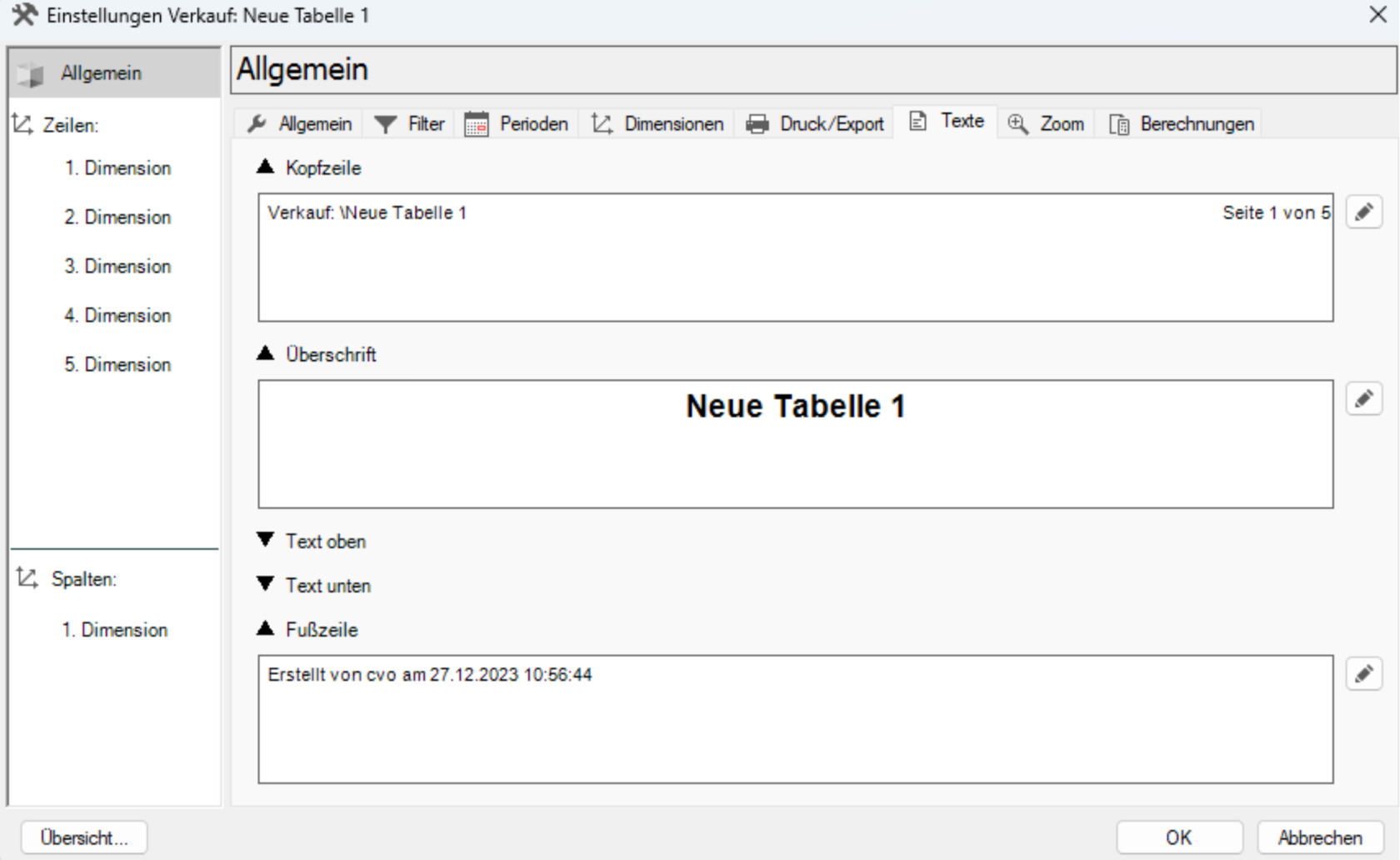Viewport: 1400px width, 860px height.
Task: Click the Berechnungen calculator icon
Action: [1119, 125]
